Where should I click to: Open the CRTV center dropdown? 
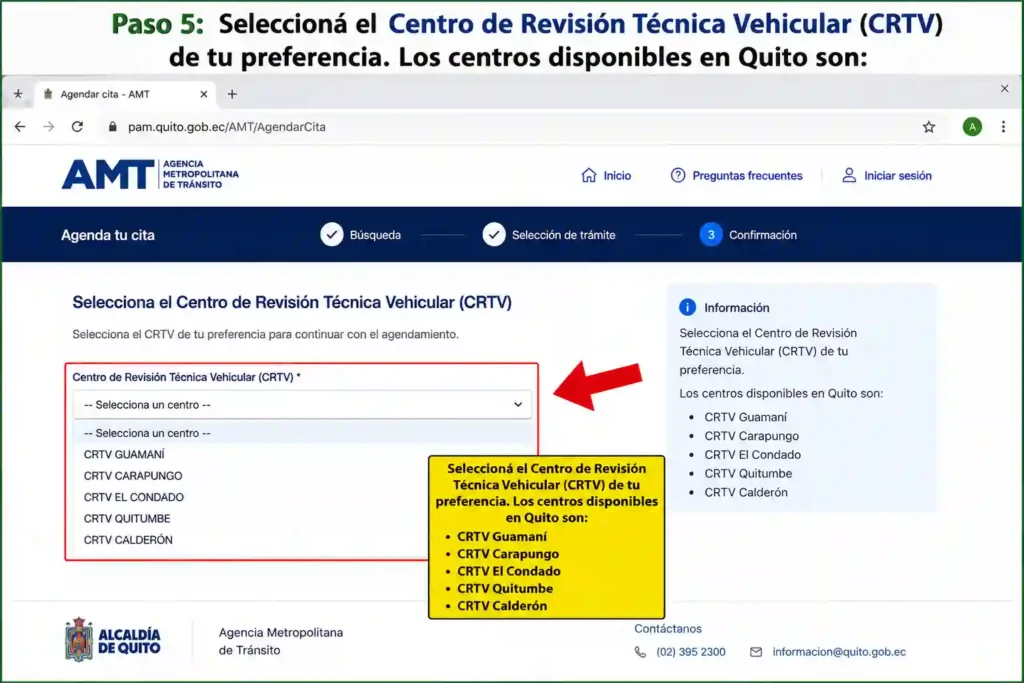click(302, 405)
